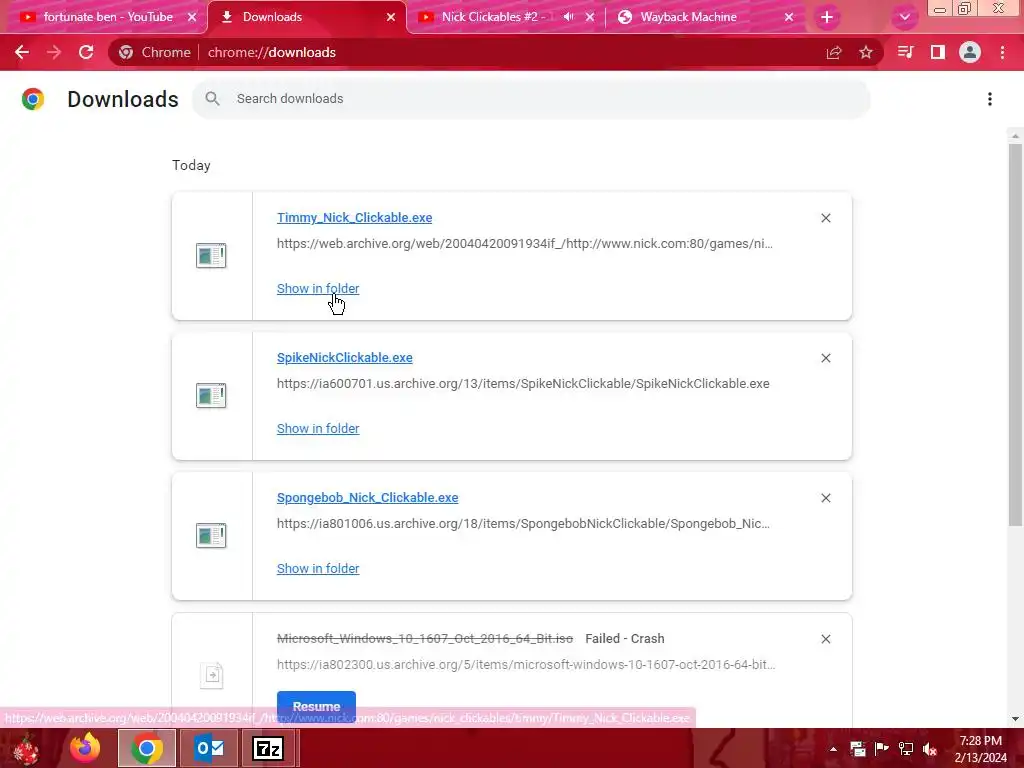Resume the failed Windows 10 ISO download
Image resolution: width=1024 pixels, height=768 pixels.
(x=316, y=707)
